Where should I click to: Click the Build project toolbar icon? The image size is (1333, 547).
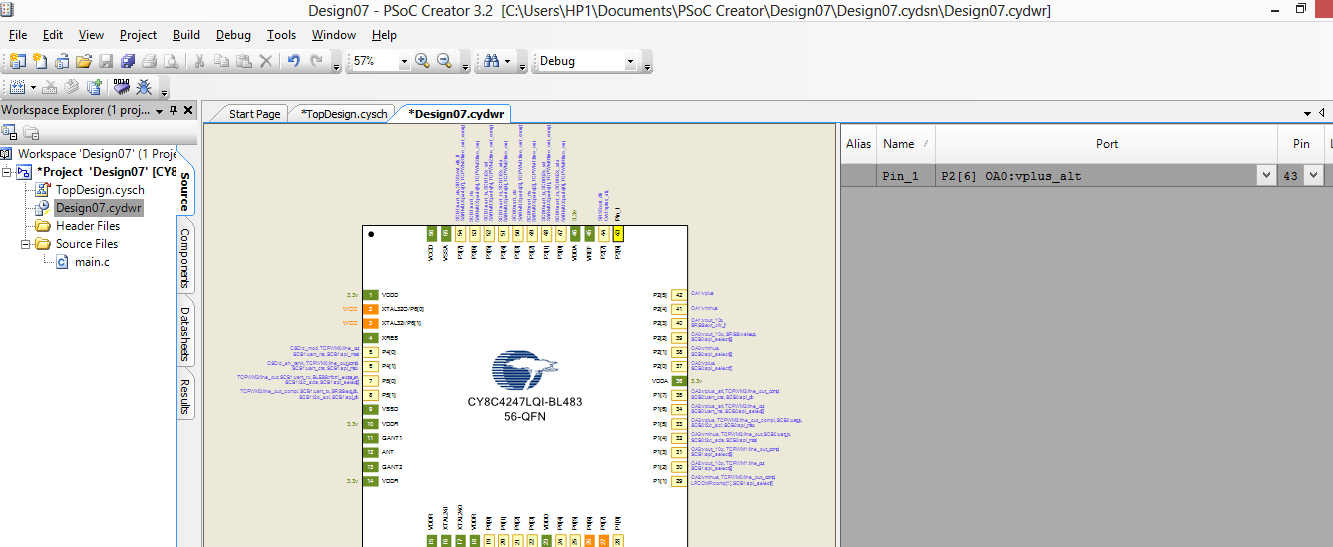click(x=17, y=87)
